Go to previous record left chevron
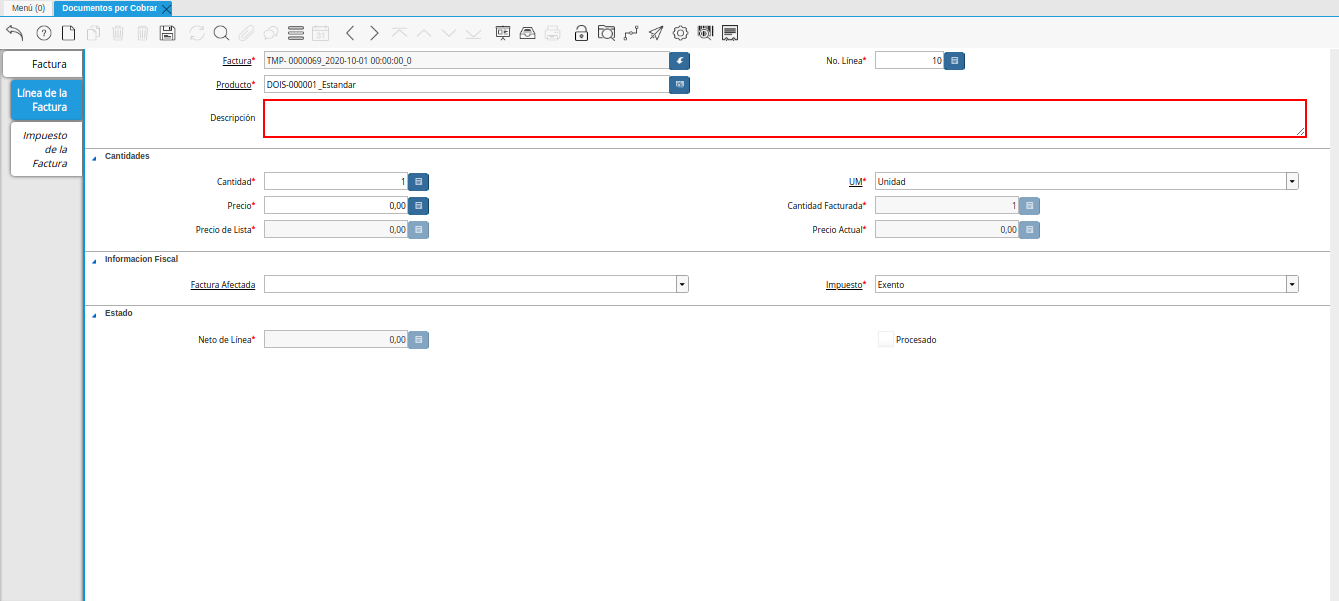 click(350, 33)
